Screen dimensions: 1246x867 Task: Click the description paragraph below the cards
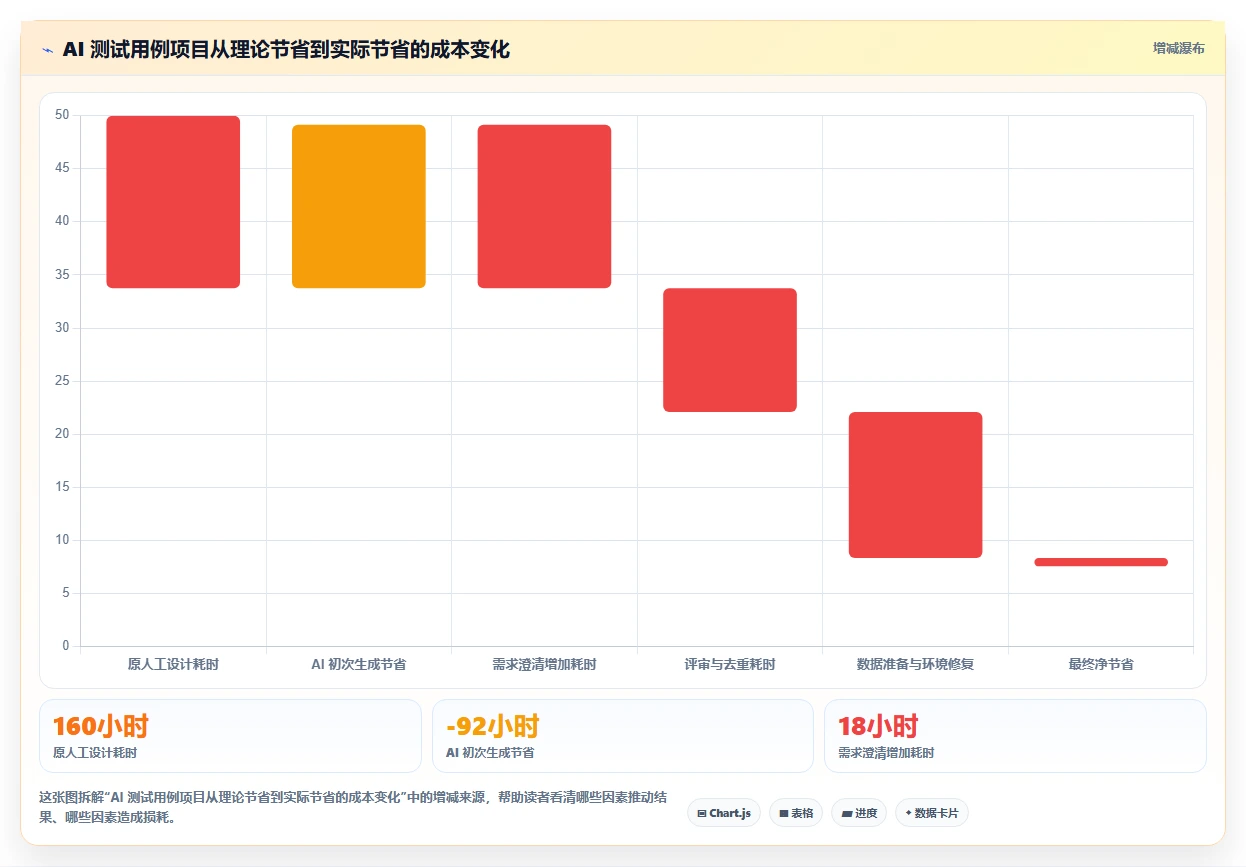tap(352, 807)
